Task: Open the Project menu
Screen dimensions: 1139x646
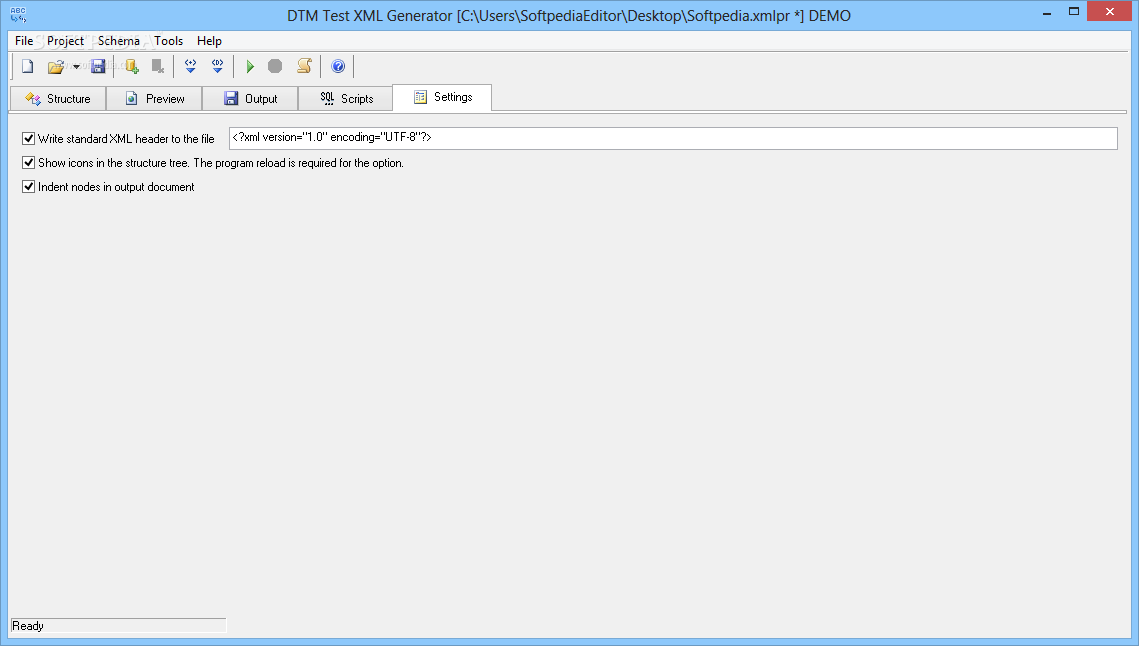Action: [65, 41]
